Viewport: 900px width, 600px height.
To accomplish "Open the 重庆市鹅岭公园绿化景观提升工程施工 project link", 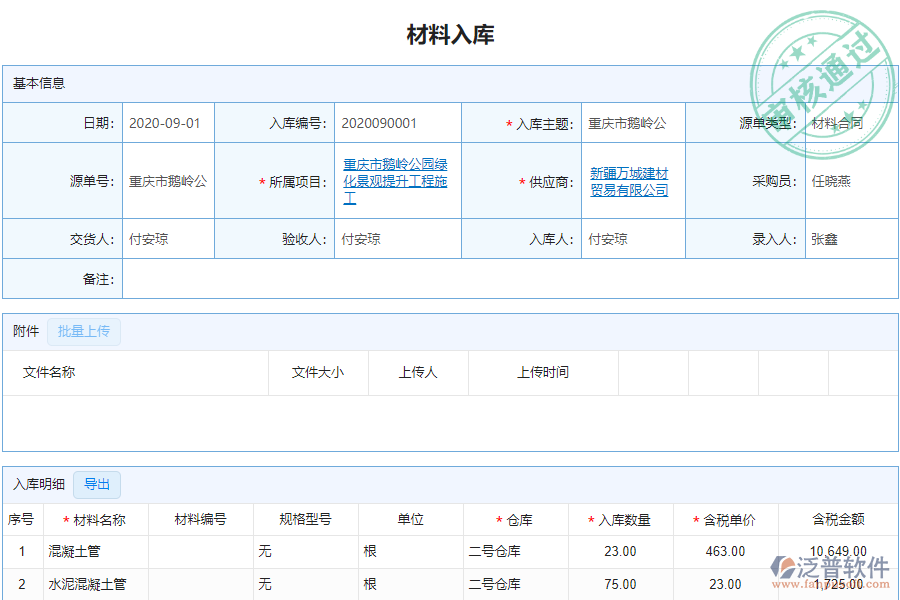I will (396, 181).
